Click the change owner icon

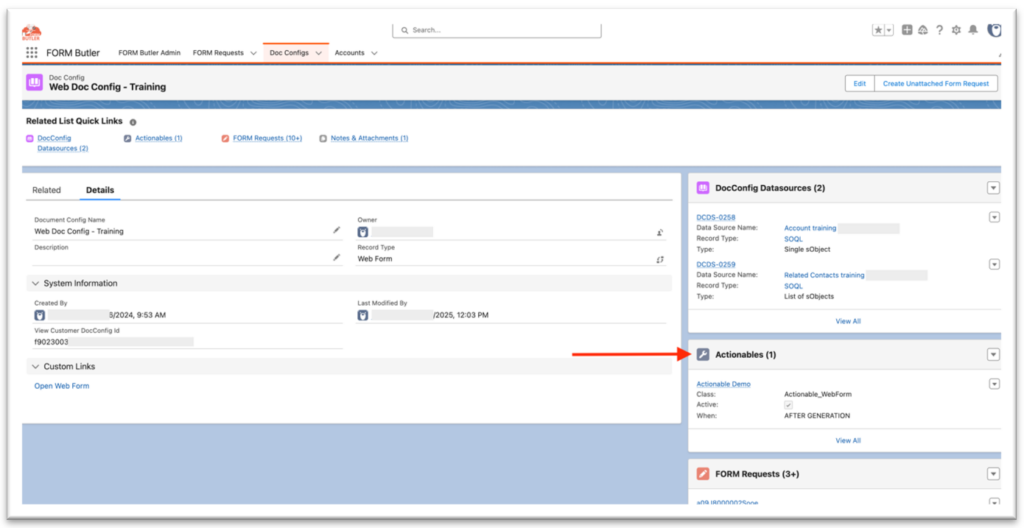click(660, 232)
